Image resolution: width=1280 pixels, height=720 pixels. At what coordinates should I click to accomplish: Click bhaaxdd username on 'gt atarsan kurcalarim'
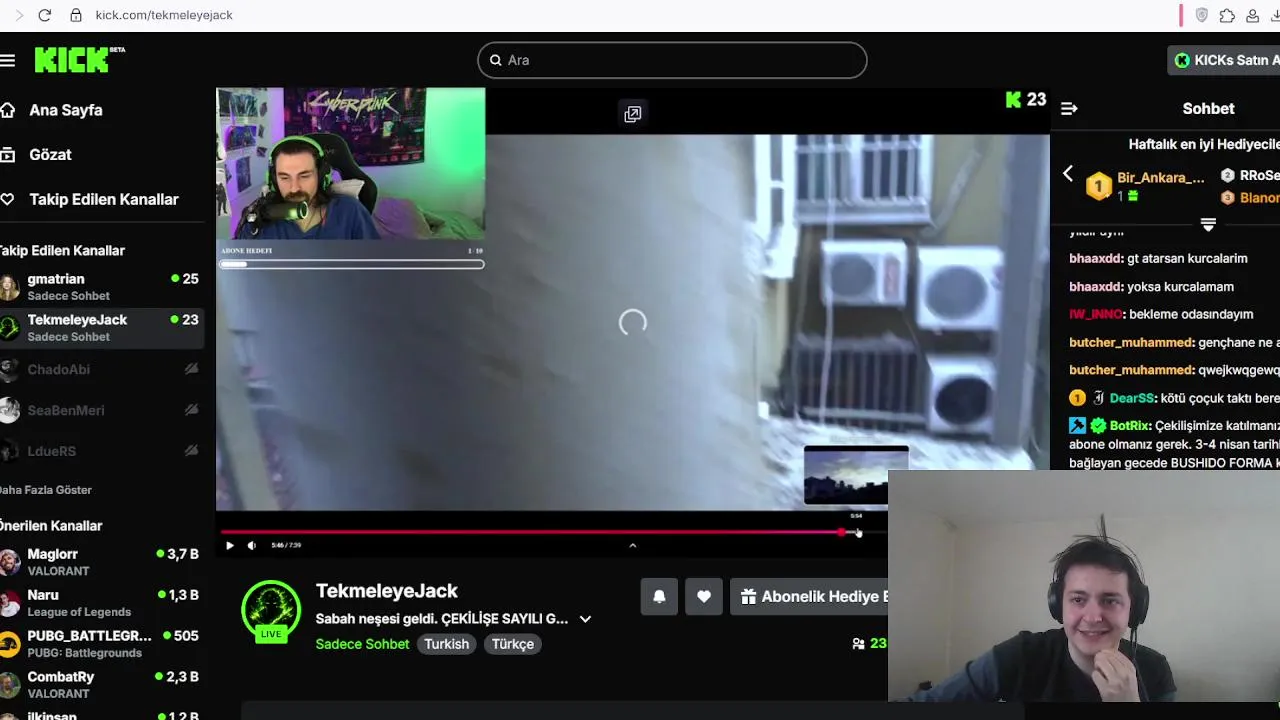pyautogui.click(x=1095, y=258)
